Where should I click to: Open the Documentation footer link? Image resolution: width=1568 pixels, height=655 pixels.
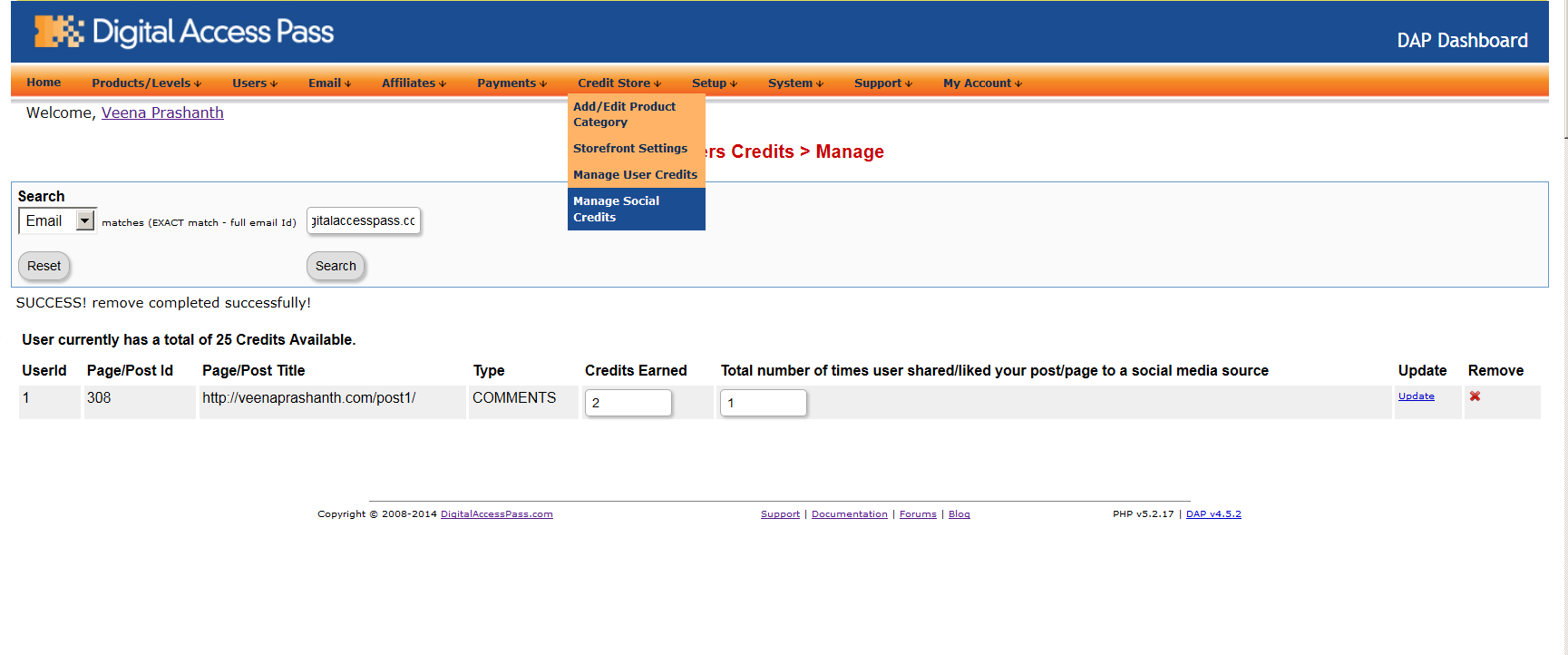(849, 514)
